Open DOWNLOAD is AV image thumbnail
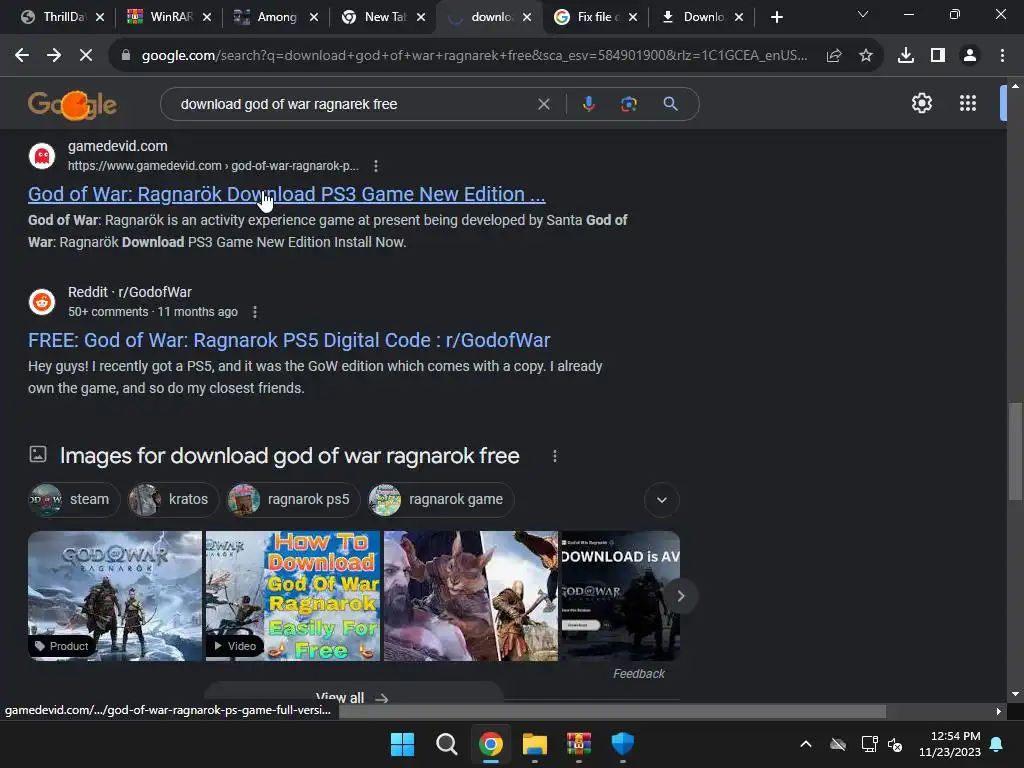The width and height of the screenshot is (1024, 768). (x=620, y=596)
